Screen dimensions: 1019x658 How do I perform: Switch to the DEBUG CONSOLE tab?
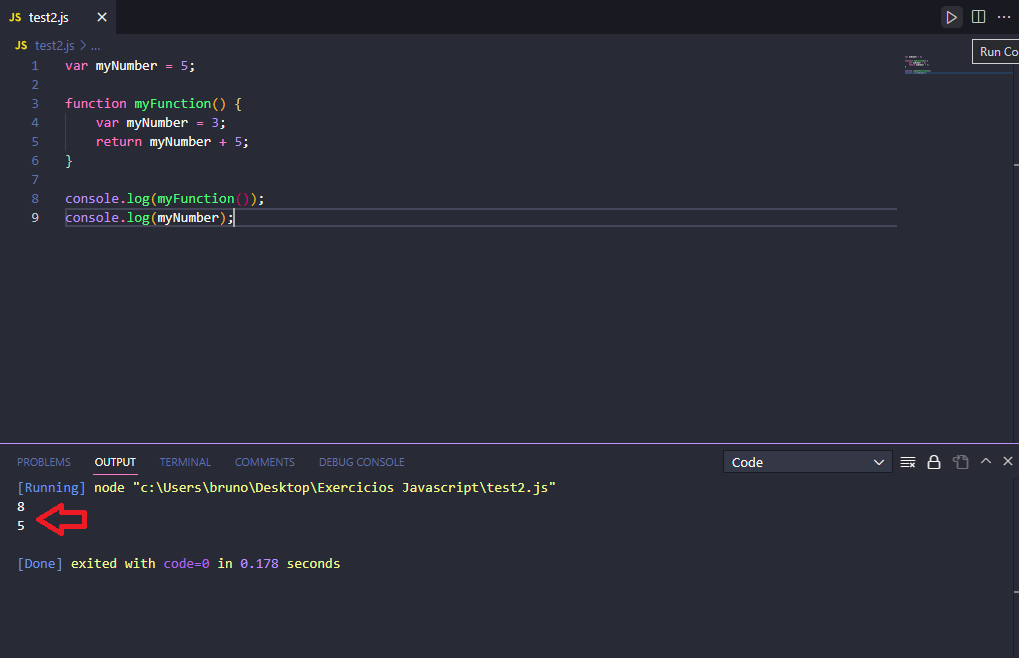361,462
